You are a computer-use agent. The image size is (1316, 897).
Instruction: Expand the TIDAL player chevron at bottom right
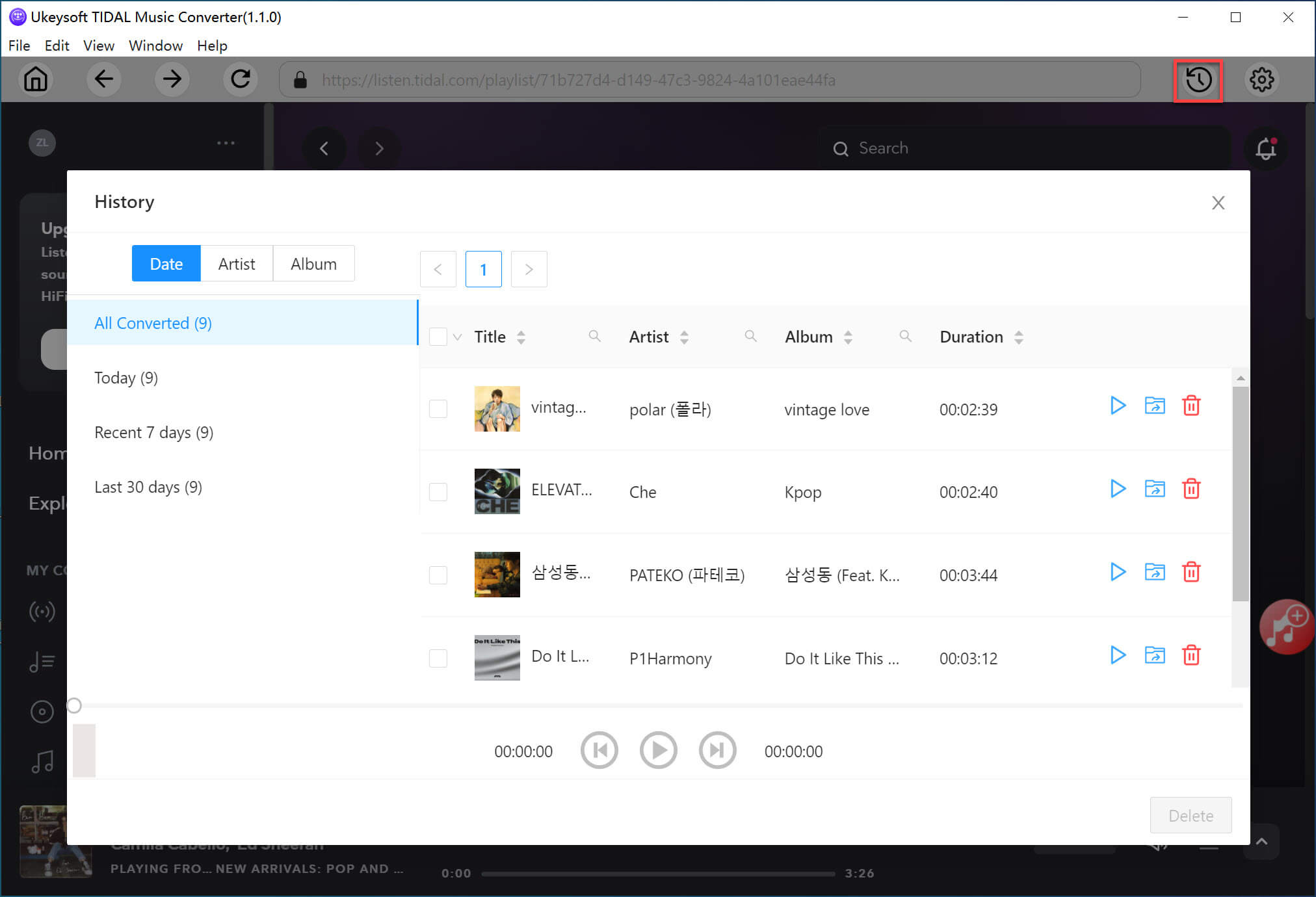(1261, 842)
